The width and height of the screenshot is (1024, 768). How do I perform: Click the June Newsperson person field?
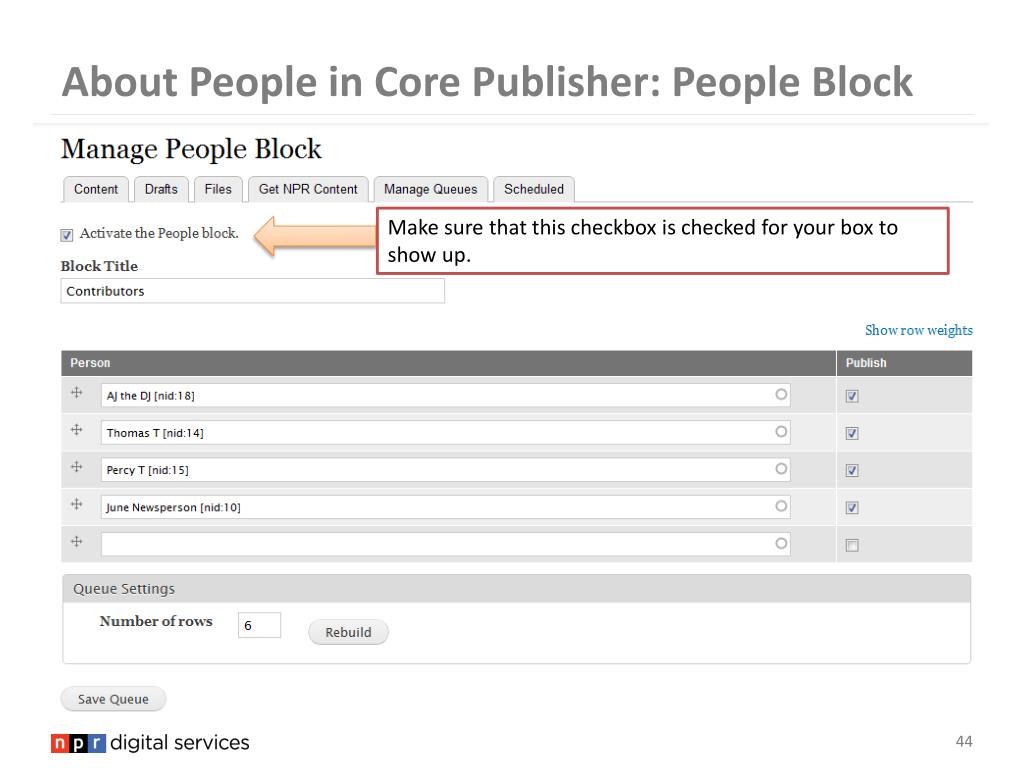tap(445, 507)
